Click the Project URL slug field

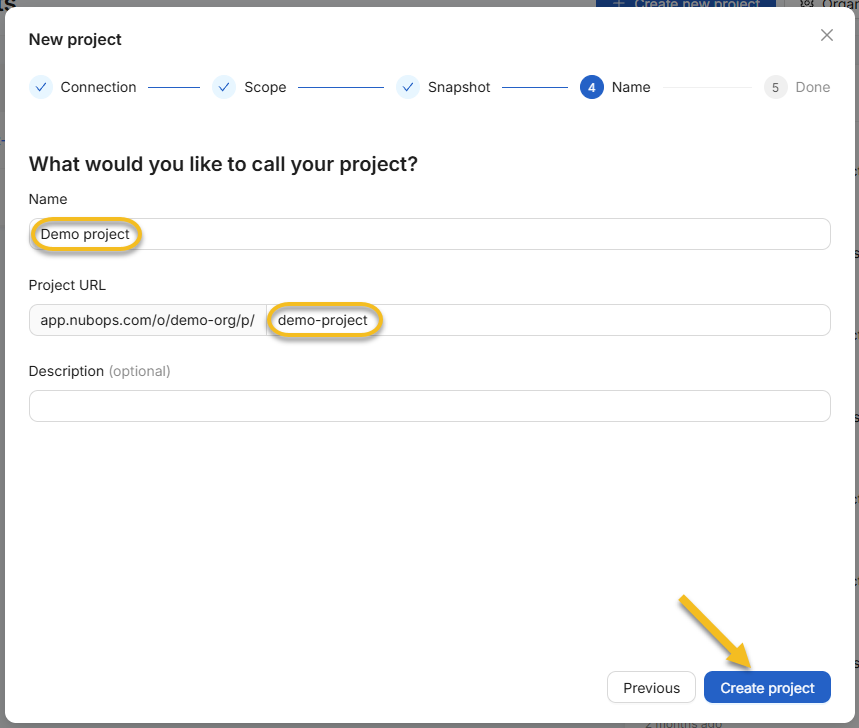[x=548, y=320]
